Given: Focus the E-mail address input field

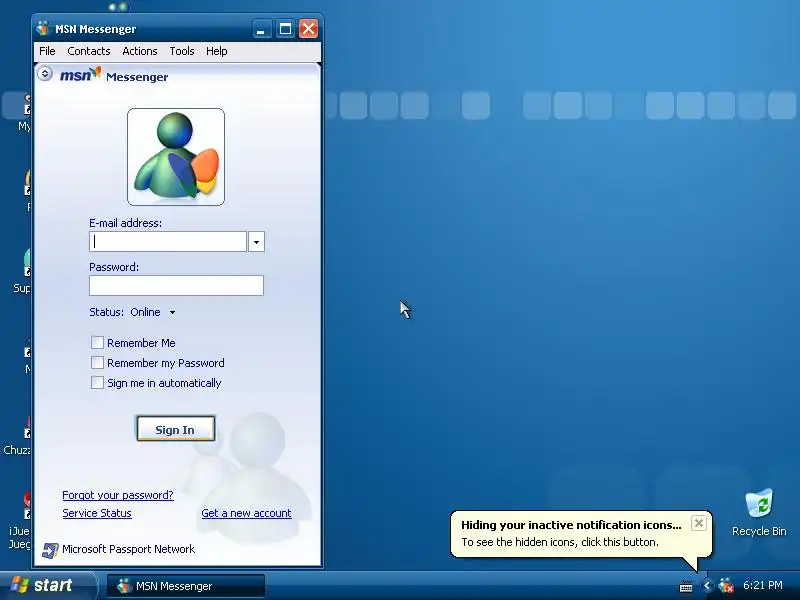Looking at the screenshot, I should (168, 241).
